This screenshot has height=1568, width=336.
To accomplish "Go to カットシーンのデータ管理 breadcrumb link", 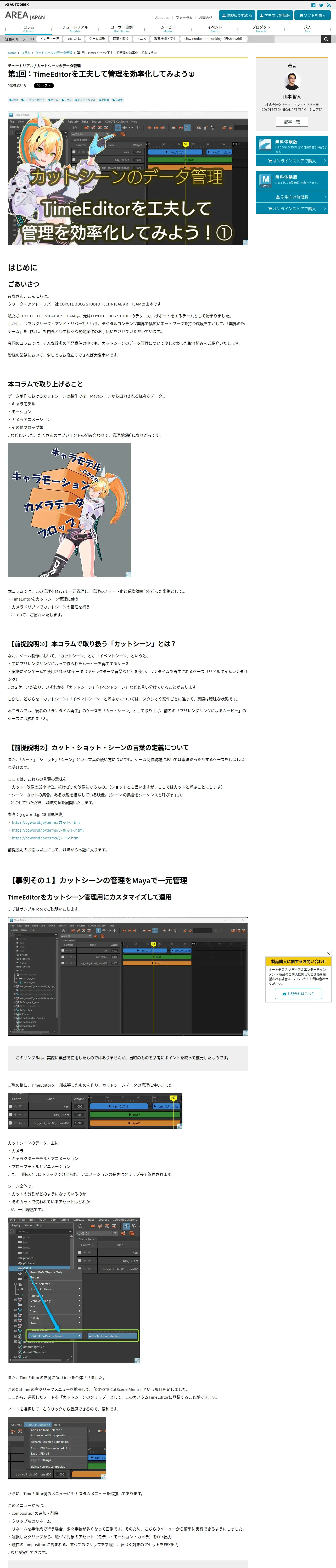I will coord(54,53).
